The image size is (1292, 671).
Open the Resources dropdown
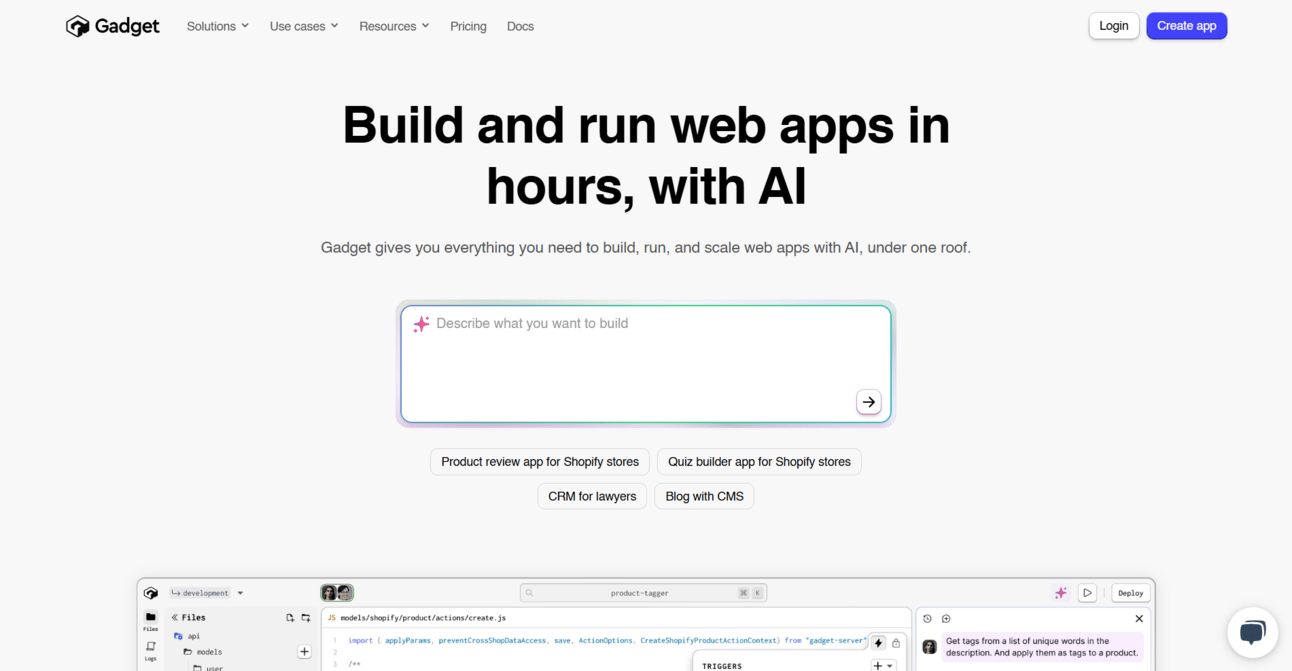tap(394, 26)
